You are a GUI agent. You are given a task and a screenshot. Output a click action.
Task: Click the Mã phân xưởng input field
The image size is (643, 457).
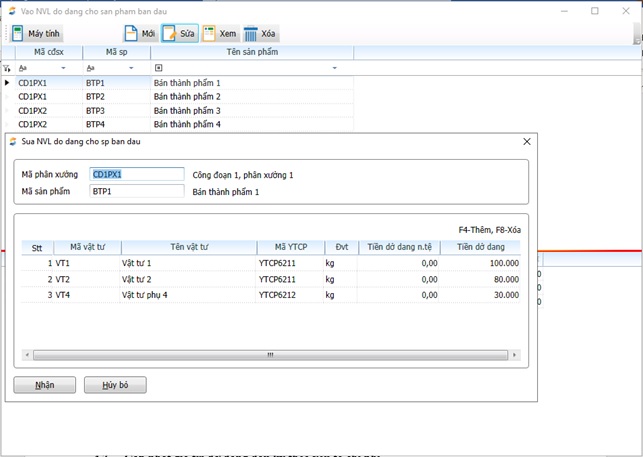[x=137, y=174]
